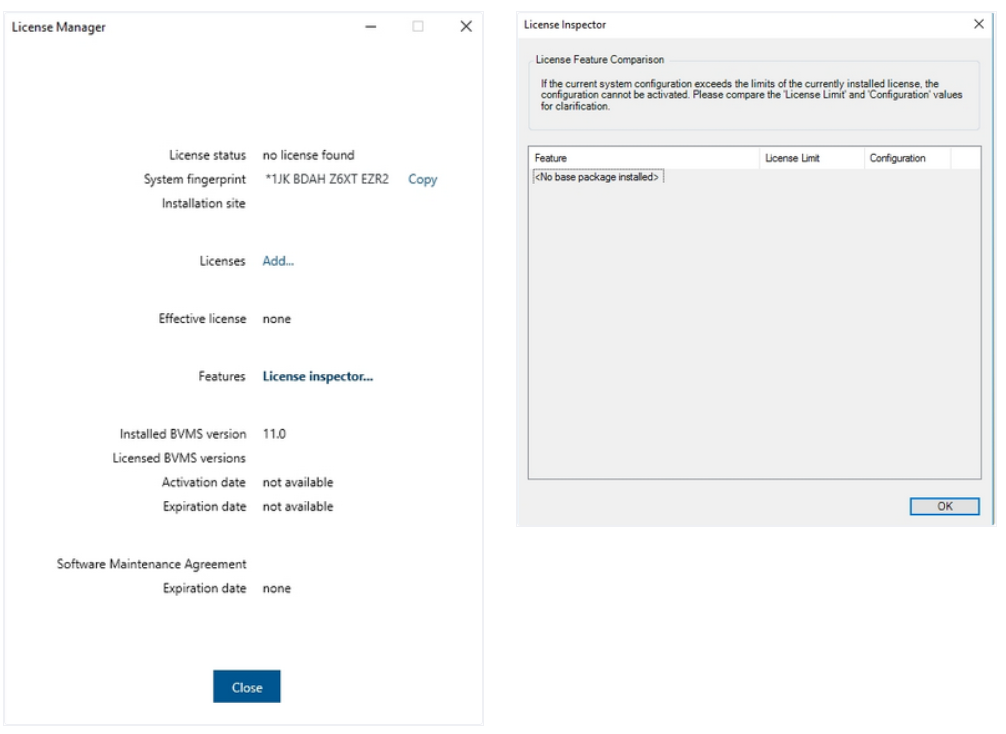Click the License Inspector window title
This screenshot has width=1006, height=734.
(565, 25)
